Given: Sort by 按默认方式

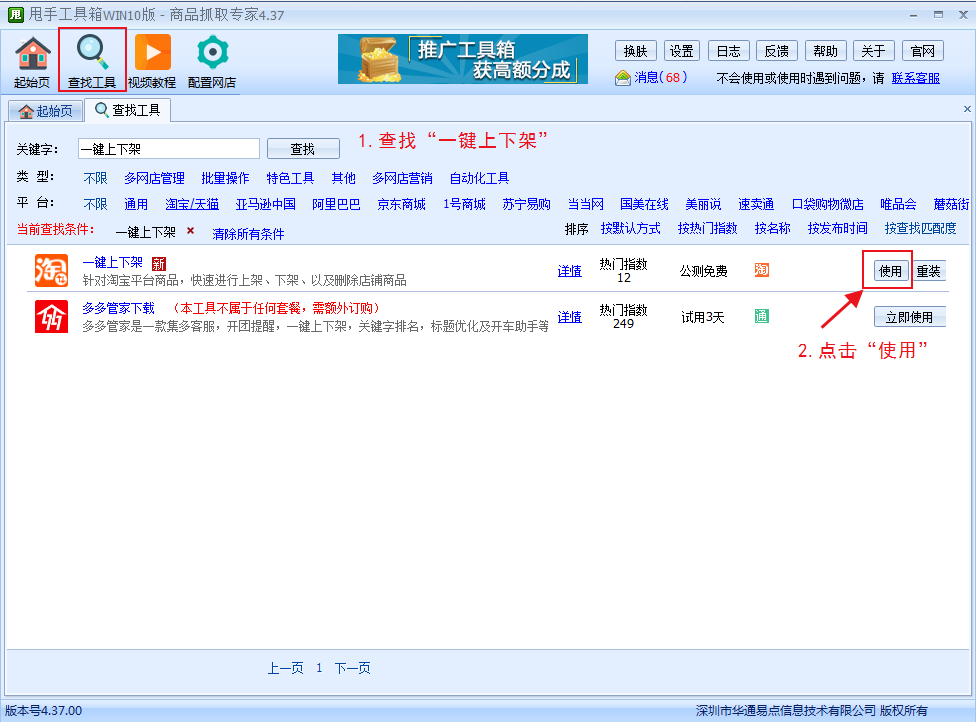Looking at the screenshot, I should click(x=631, y=228).
